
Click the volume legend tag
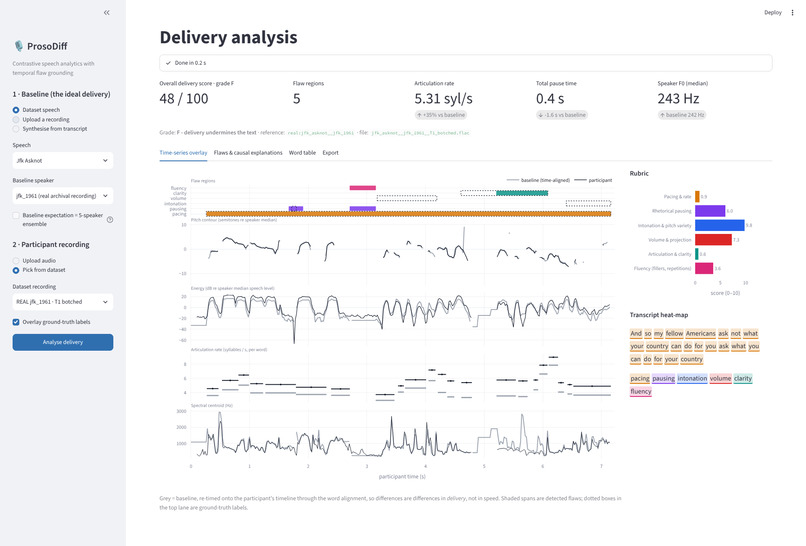click(x=720, y=378)
